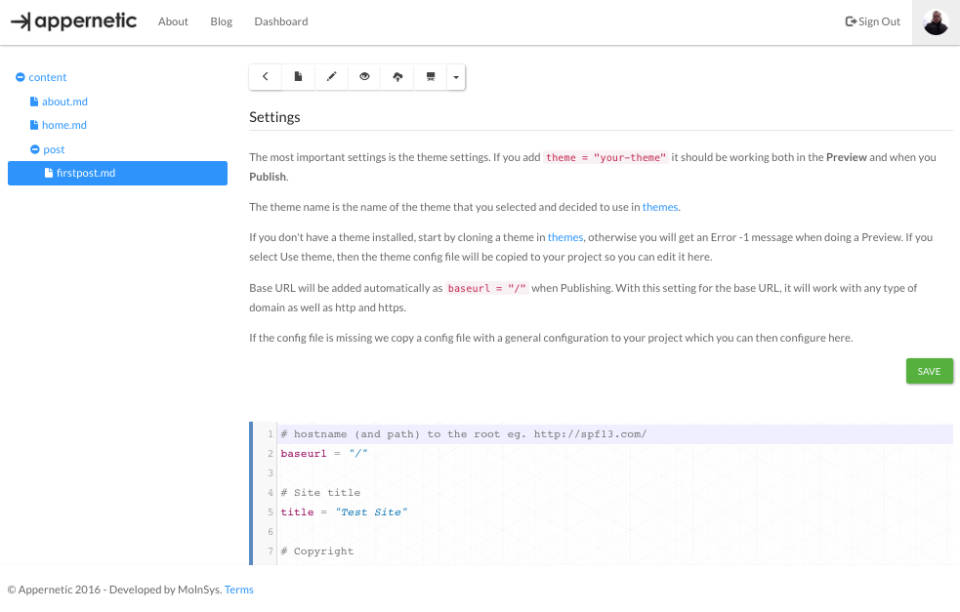Viewport: 960px width, 612px height.
Task: Open the toolbar caret dropdown
Action: coord(455,77)
